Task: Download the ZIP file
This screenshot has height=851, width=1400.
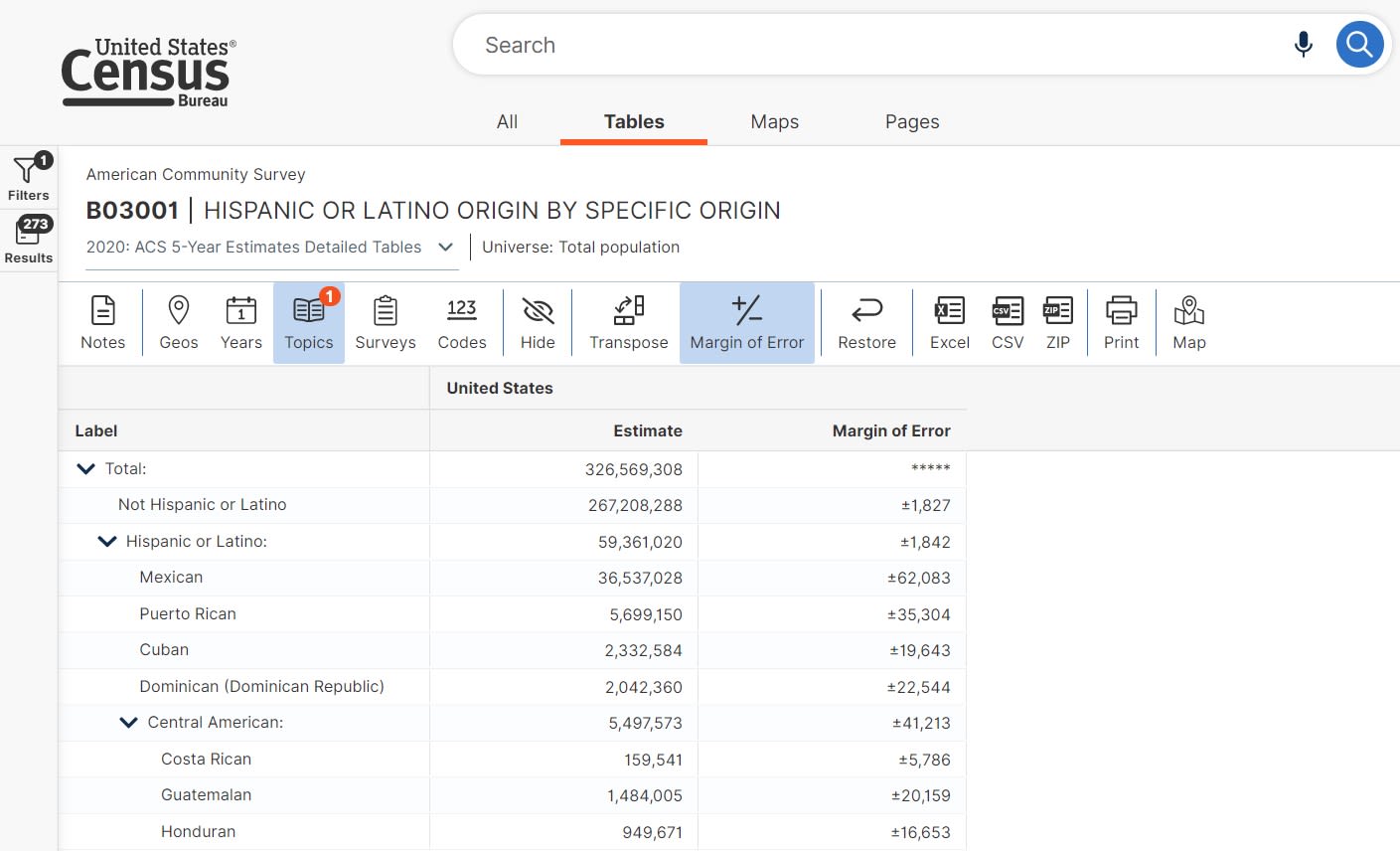Action: (1057, 320)
